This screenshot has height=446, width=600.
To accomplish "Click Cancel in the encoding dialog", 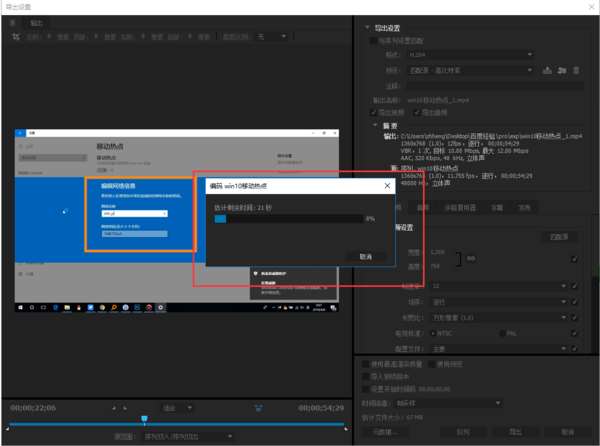I will point(365,256).
